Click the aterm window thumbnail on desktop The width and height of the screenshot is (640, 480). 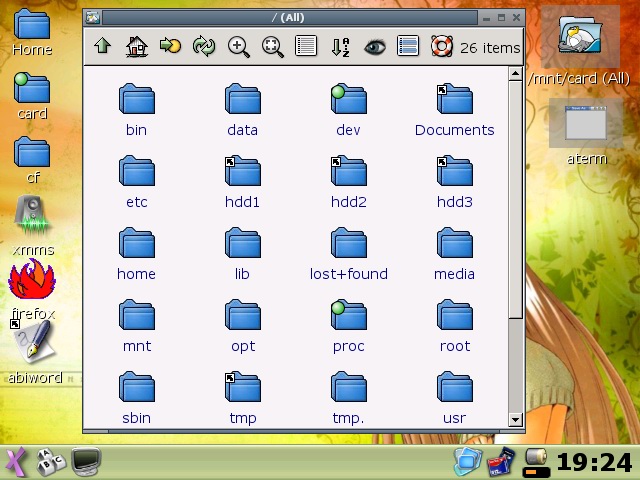click(x=586, y=124)
